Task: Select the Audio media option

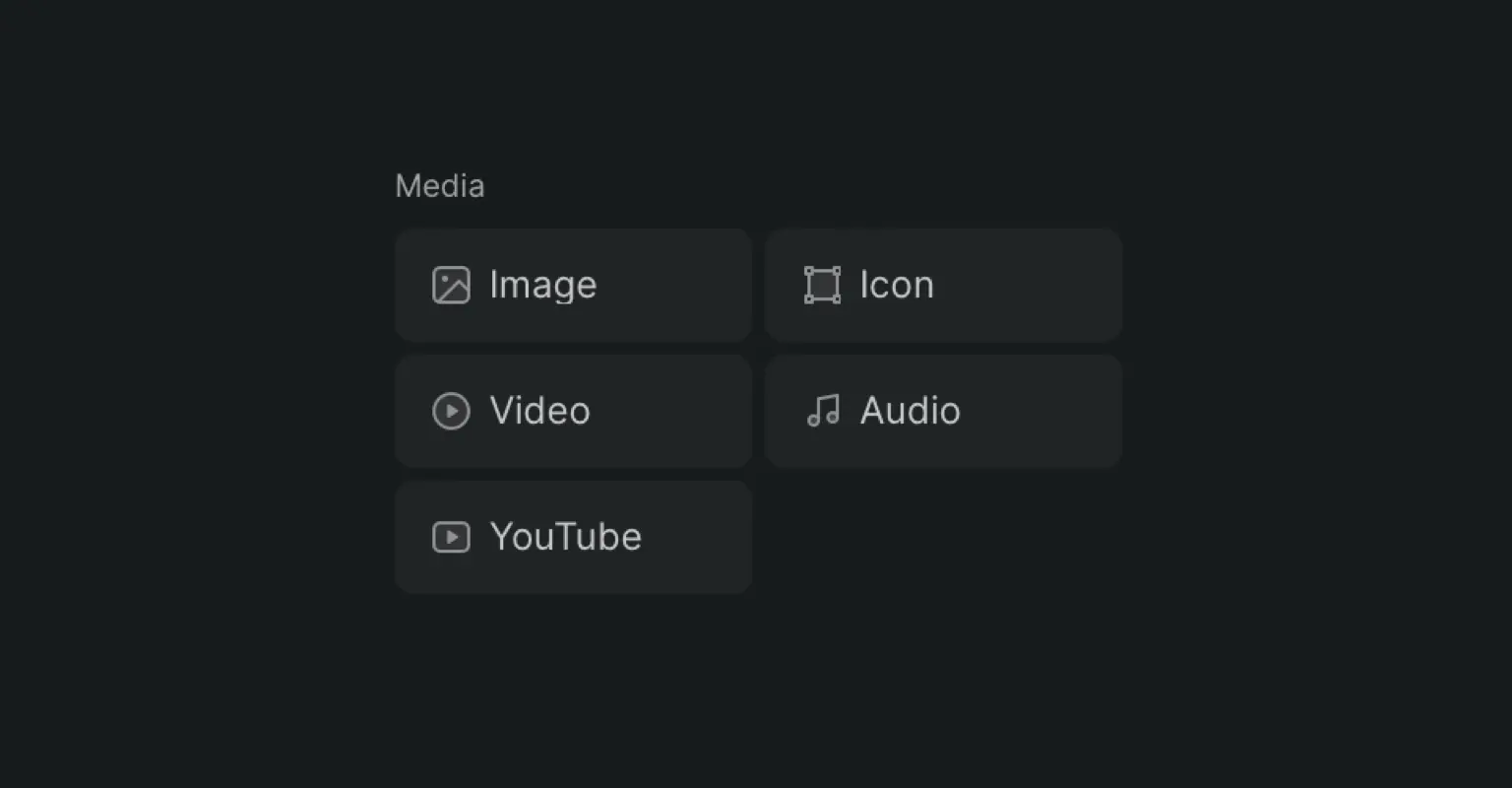Action: pos(944,411)
